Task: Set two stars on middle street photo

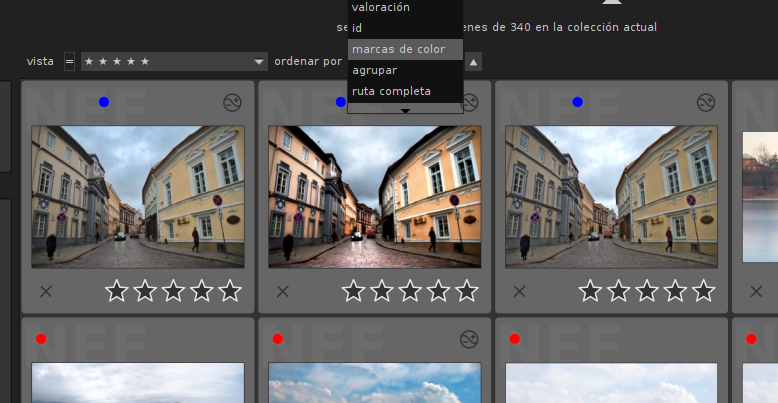Action: point(382,291)
